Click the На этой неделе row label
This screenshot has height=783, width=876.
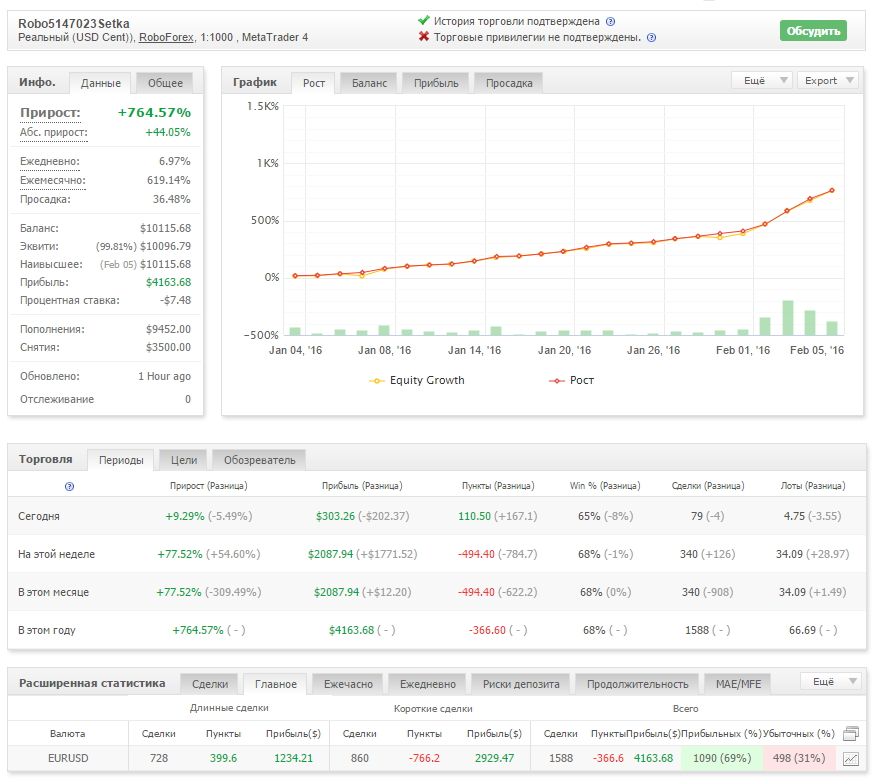click(56, 555)
